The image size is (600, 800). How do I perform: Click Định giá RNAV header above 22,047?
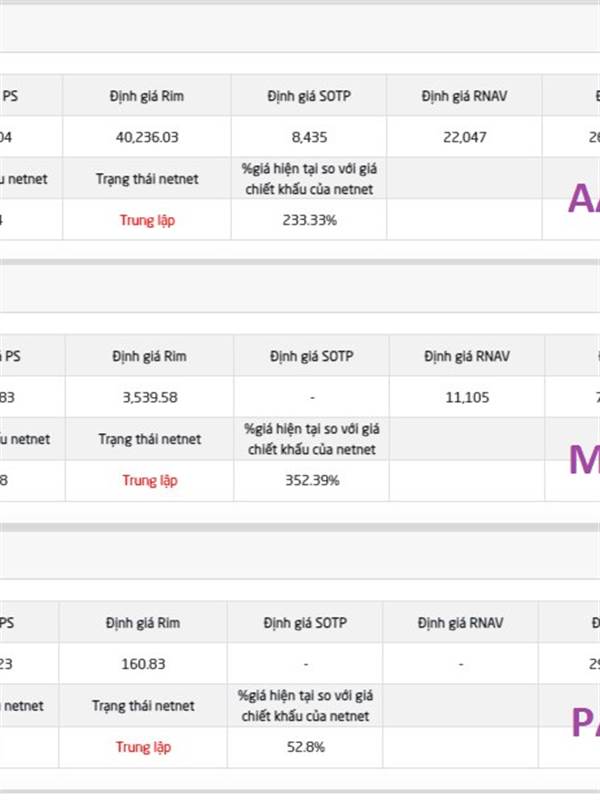pyautogui.click(x=464, y=96)
